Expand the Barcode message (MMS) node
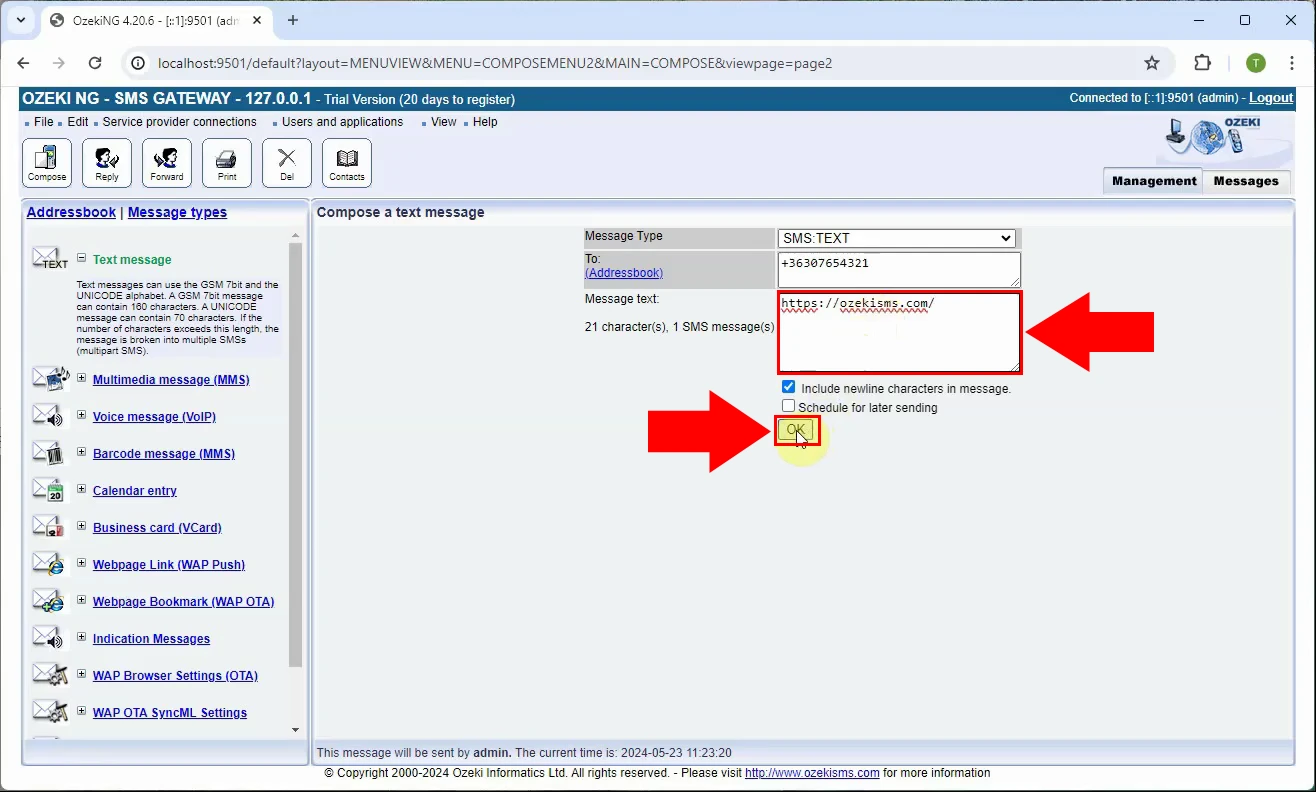The height and width of the screenshot is (792, 1316). [x=82, y=452]
